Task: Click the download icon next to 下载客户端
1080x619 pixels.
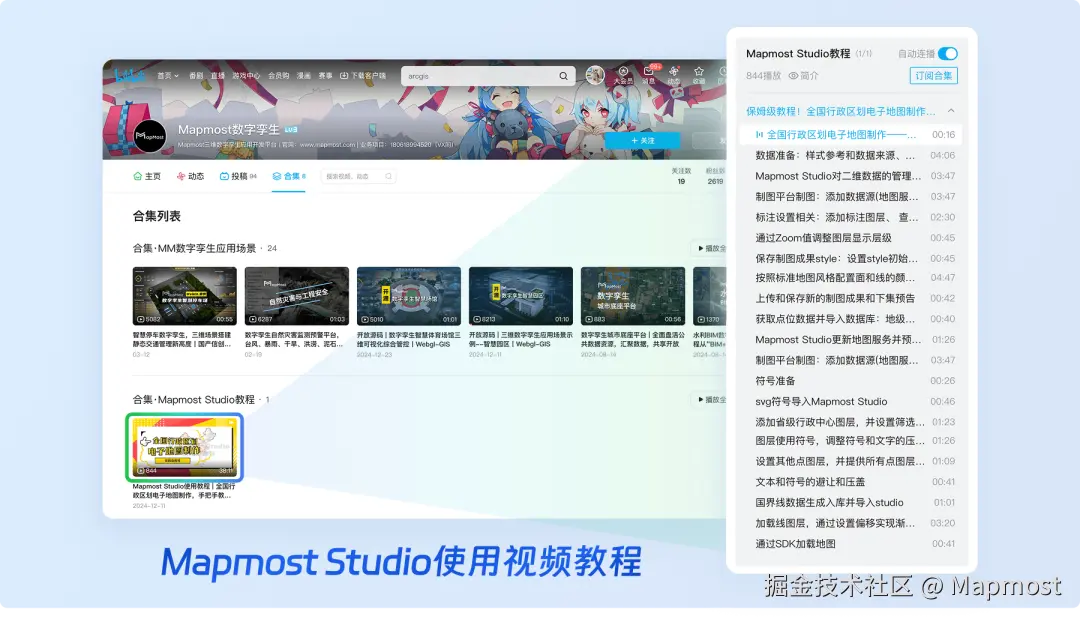Action: tap(344, 76)
